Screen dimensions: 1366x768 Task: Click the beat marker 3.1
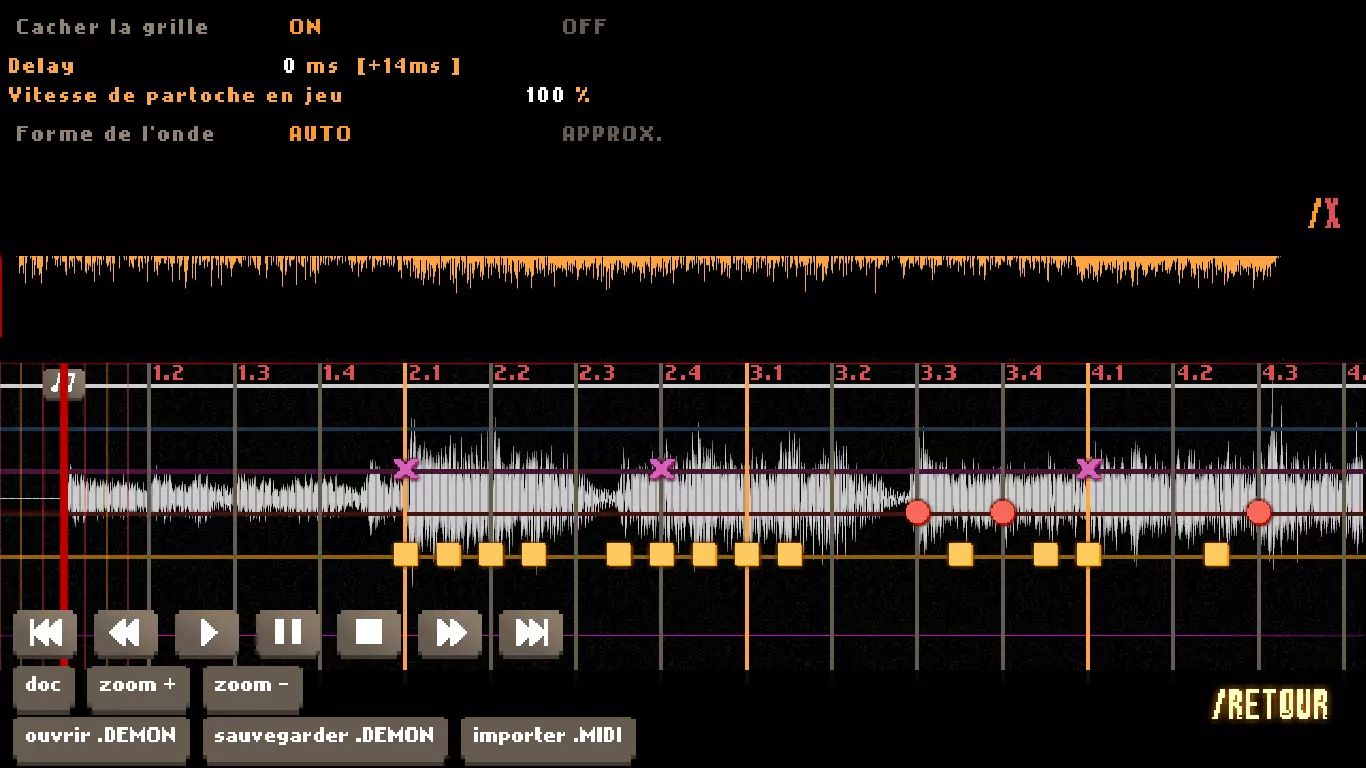point(767,374)
